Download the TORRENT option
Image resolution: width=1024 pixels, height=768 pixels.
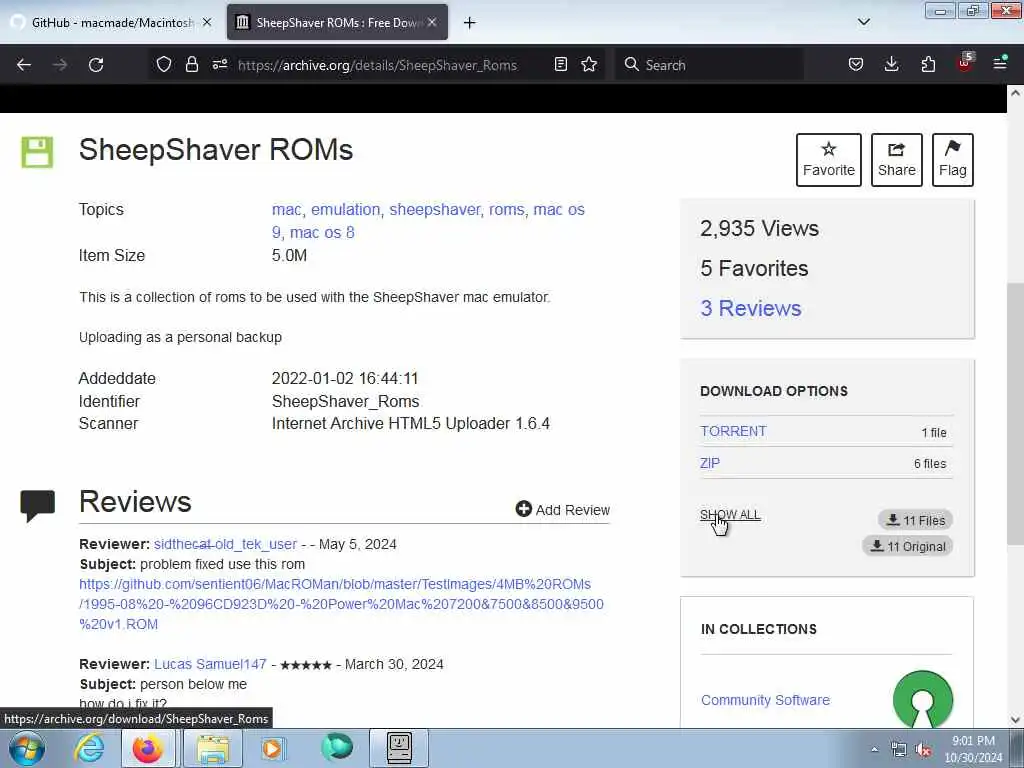[733, 432]
